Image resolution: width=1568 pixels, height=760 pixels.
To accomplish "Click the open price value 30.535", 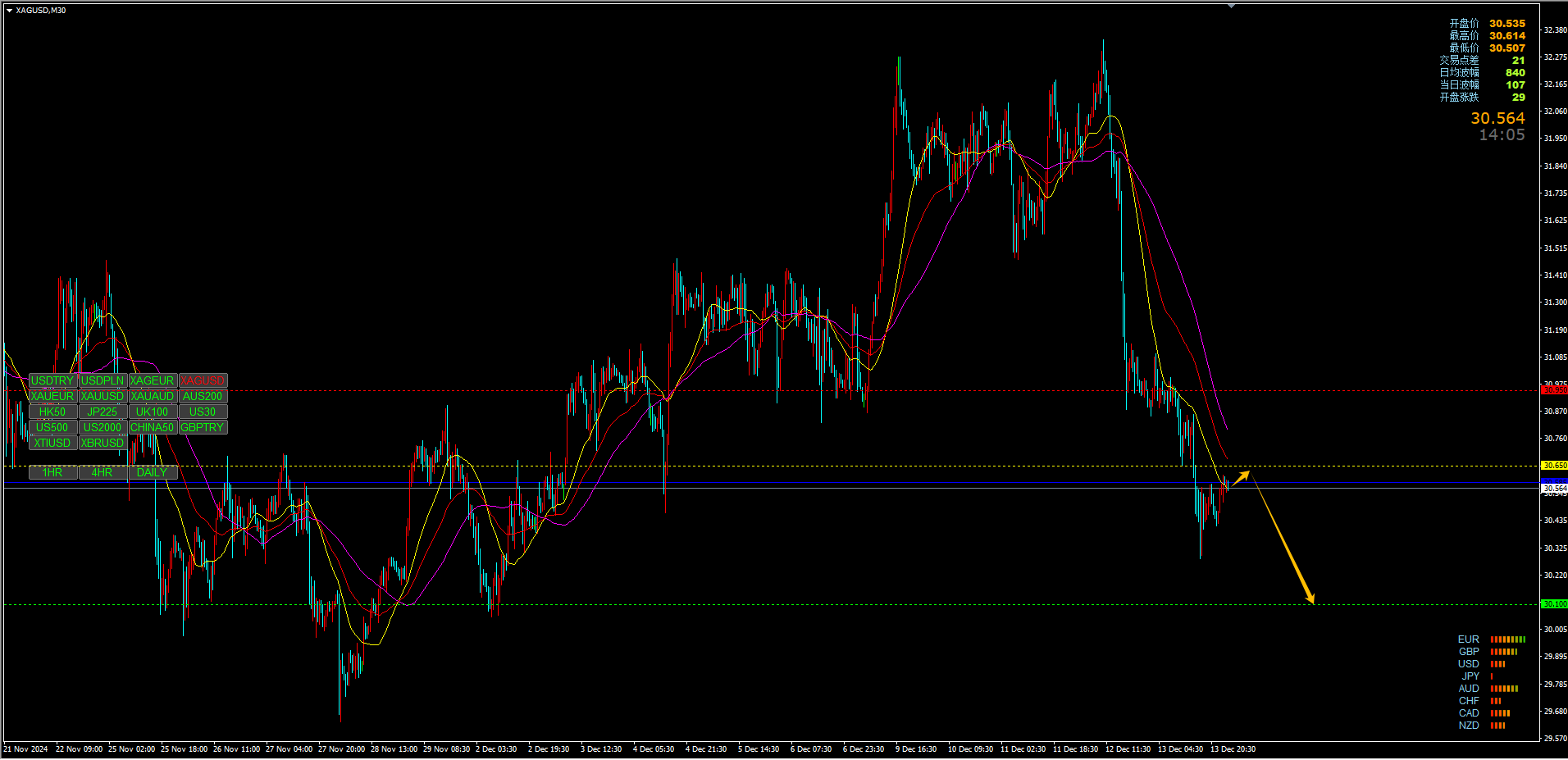I will tap(1507, 24).
